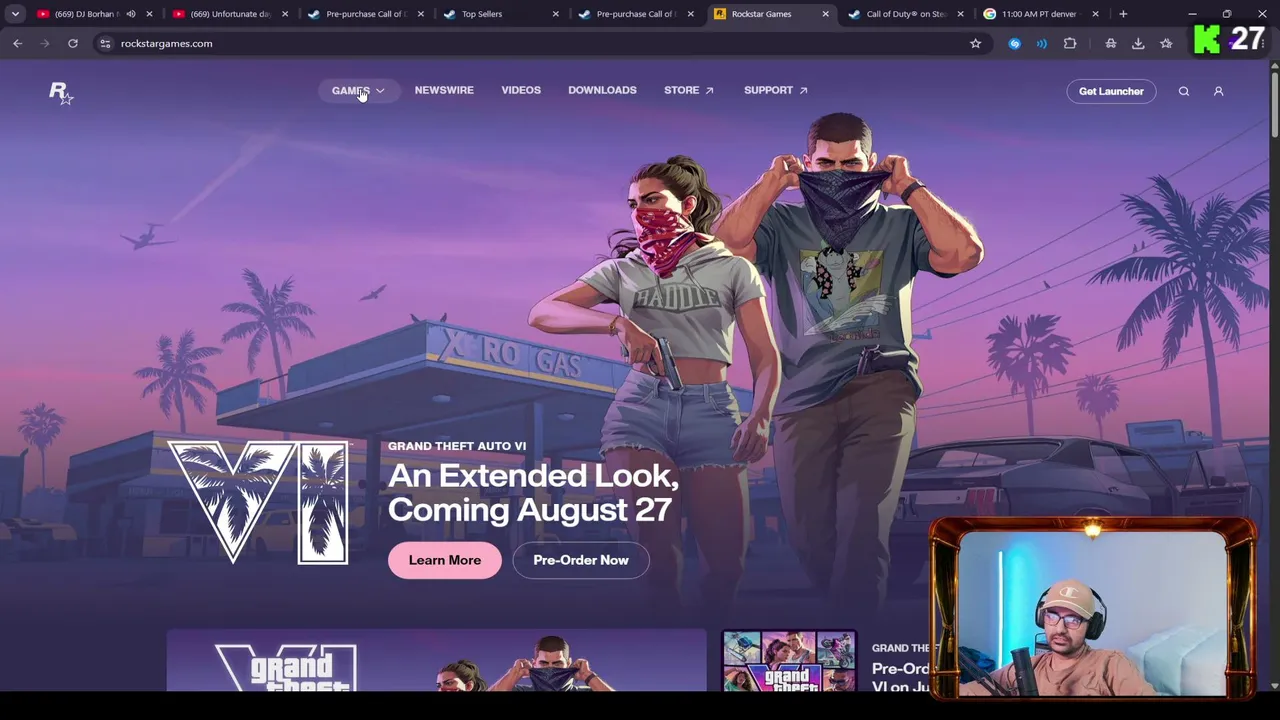Screen dimensions: 1280x720
Task: Open the site search magnifier icon
Action: (x=1184, y=91)
